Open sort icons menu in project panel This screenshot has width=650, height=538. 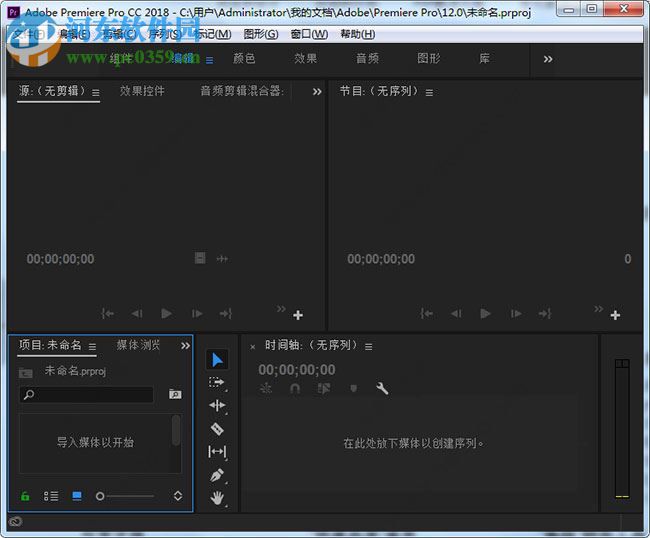[178, 496]
